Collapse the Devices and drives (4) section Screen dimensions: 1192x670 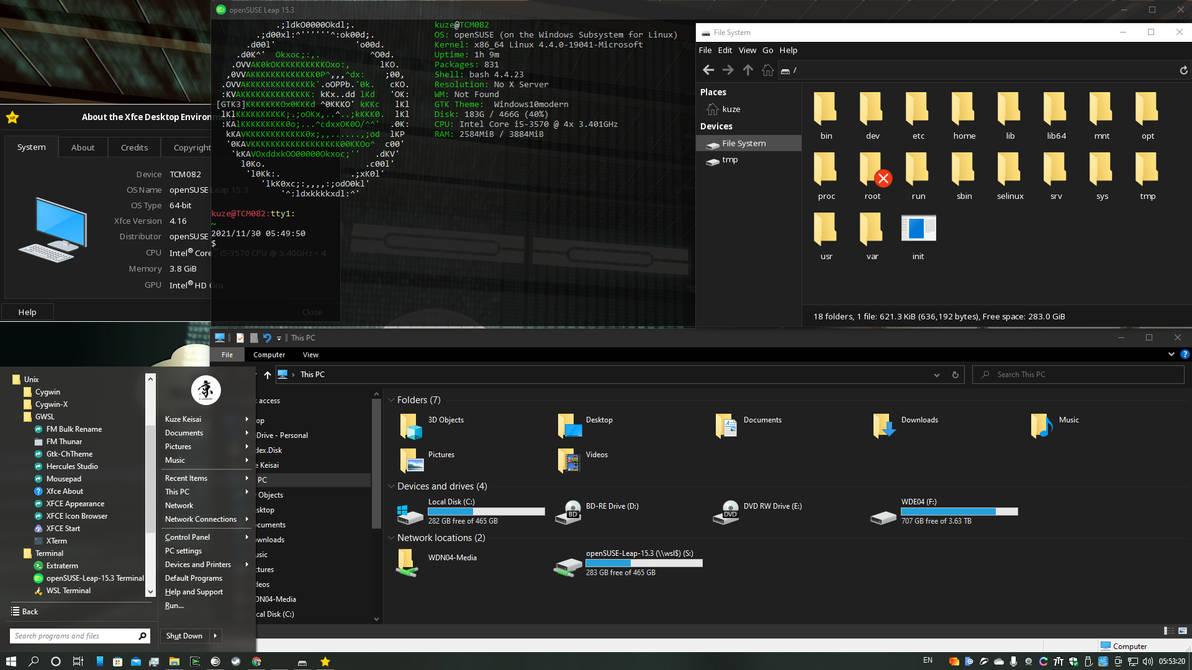pyautogui.click(x=391, y=486)
